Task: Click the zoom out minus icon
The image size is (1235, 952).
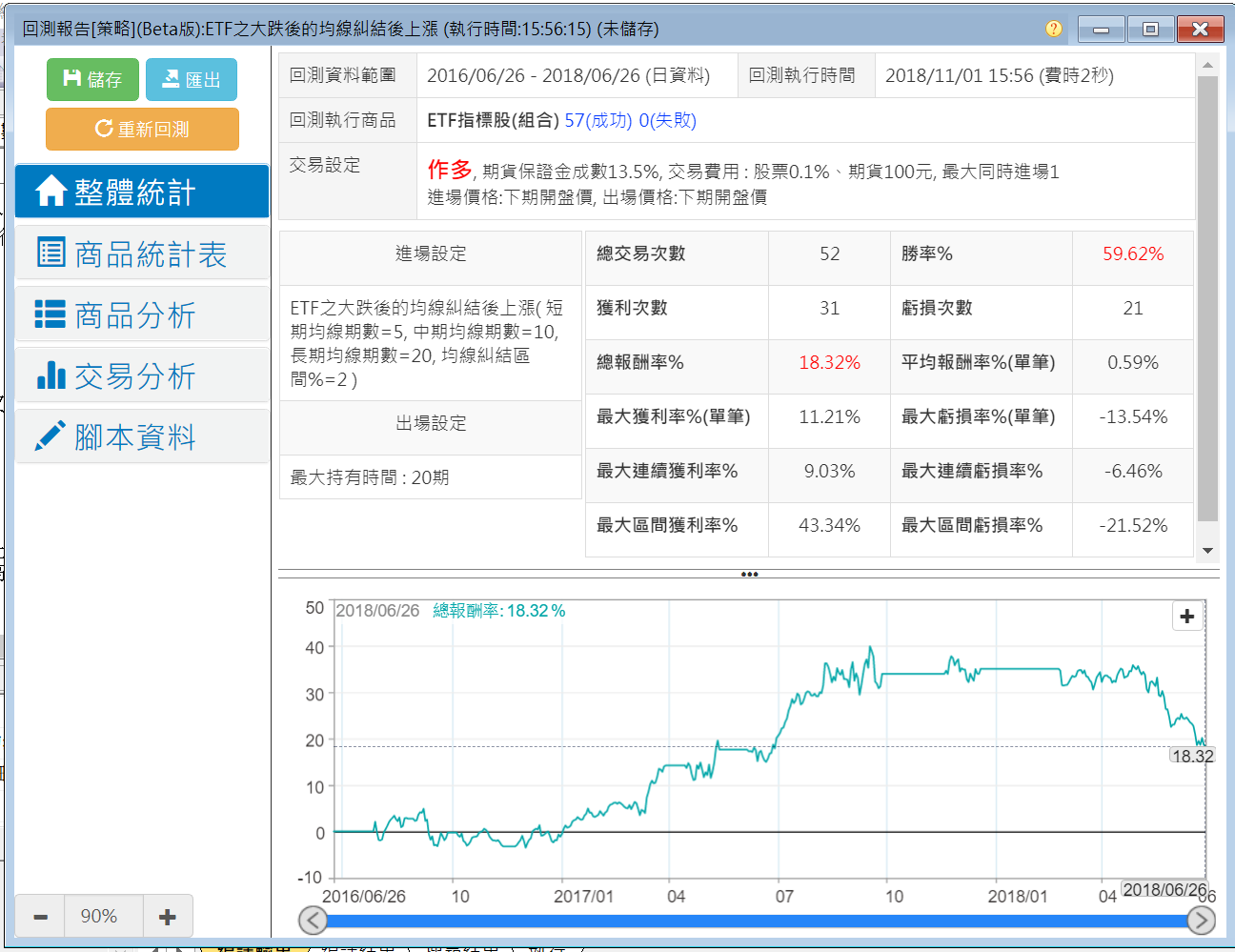Action: [40, 917]
